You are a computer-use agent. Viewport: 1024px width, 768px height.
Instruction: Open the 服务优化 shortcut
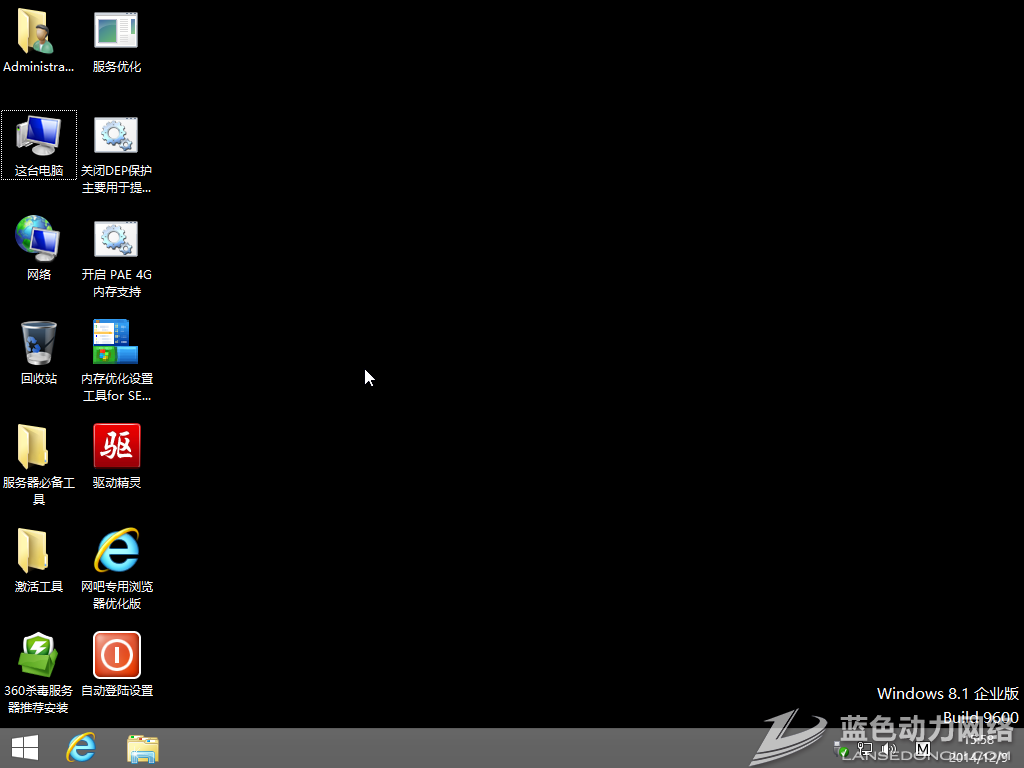pyautogui.click(x=116, y=40)
